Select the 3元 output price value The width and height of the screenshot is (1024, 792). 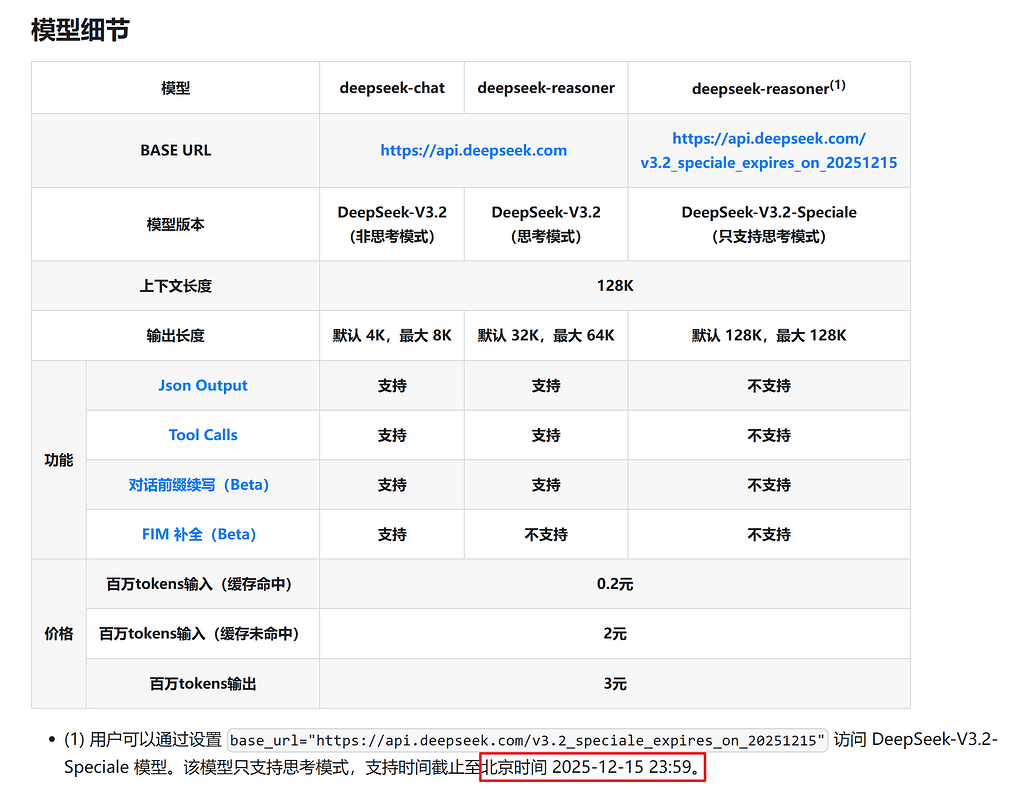click(x=615, y=684)
